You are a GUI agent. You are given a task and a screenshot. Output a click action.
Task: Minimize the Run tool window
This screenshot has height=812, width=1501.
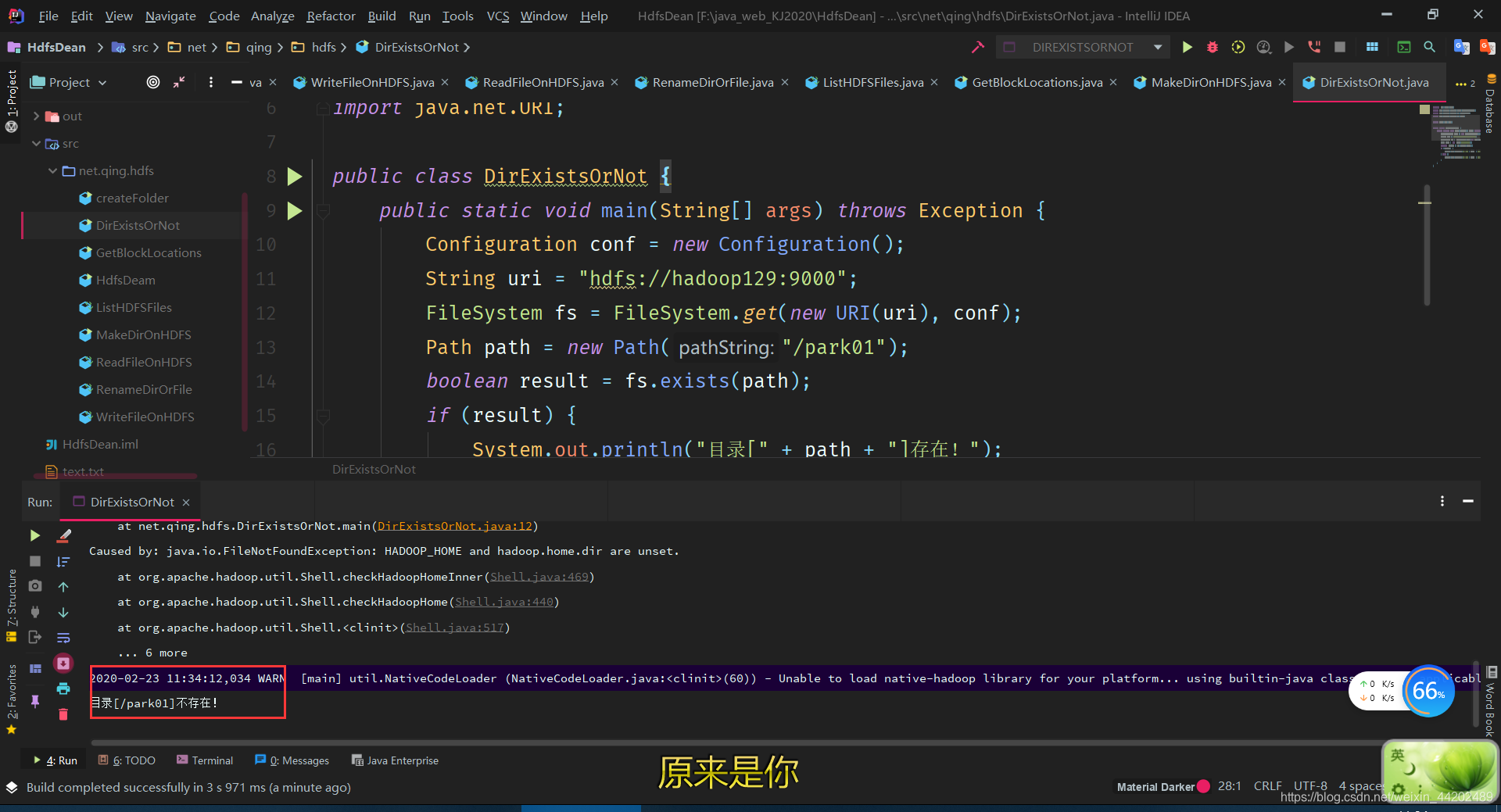(x=1468, y=501)
